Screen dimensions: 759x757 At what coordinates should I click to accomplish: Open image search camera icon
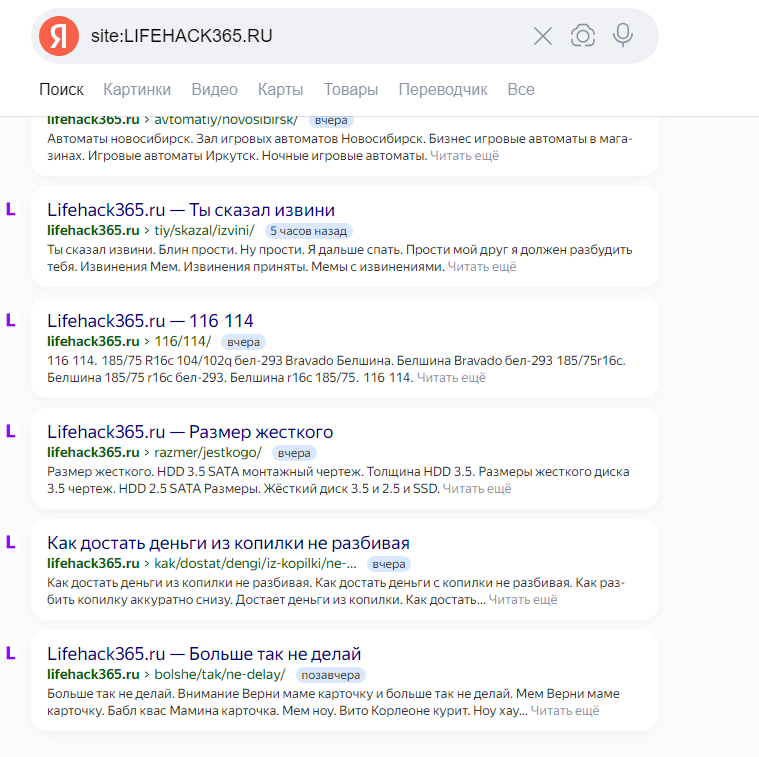click(x=583, y=35)
